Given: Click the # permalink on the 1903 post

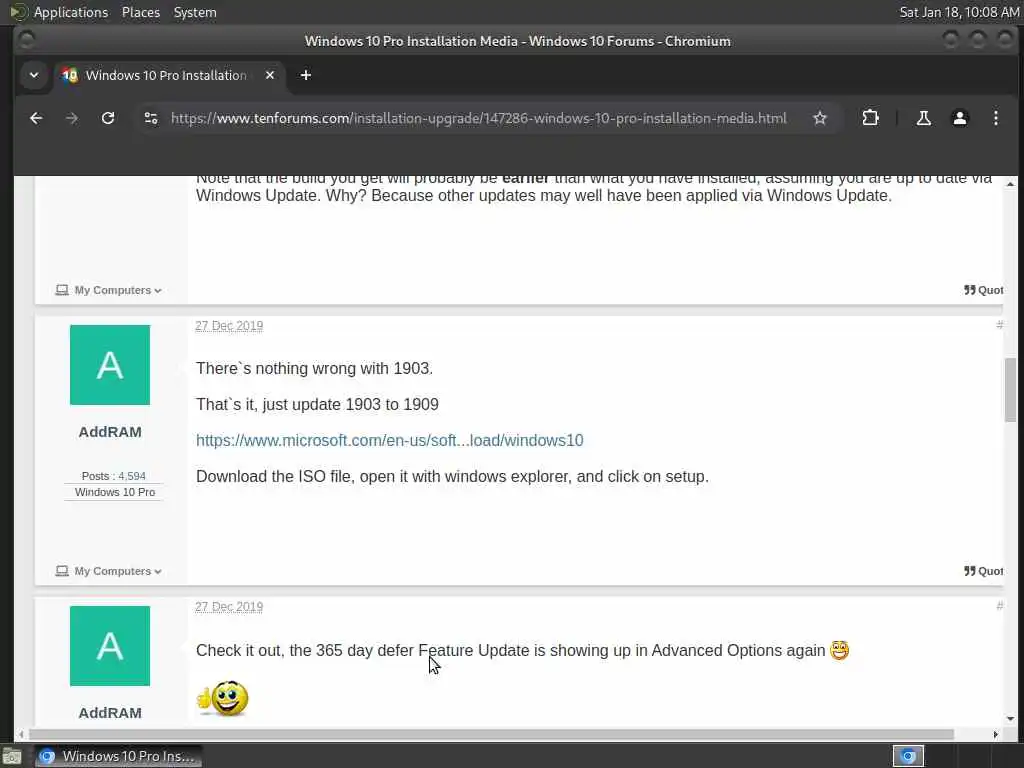Looking at the screenshot, I should pos(999,325).
